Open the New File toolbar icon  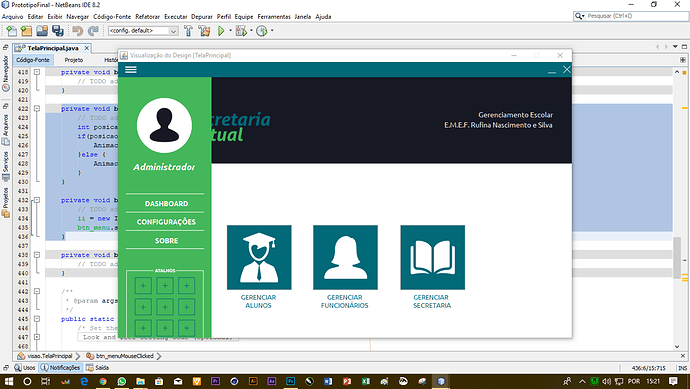[11, 31]
